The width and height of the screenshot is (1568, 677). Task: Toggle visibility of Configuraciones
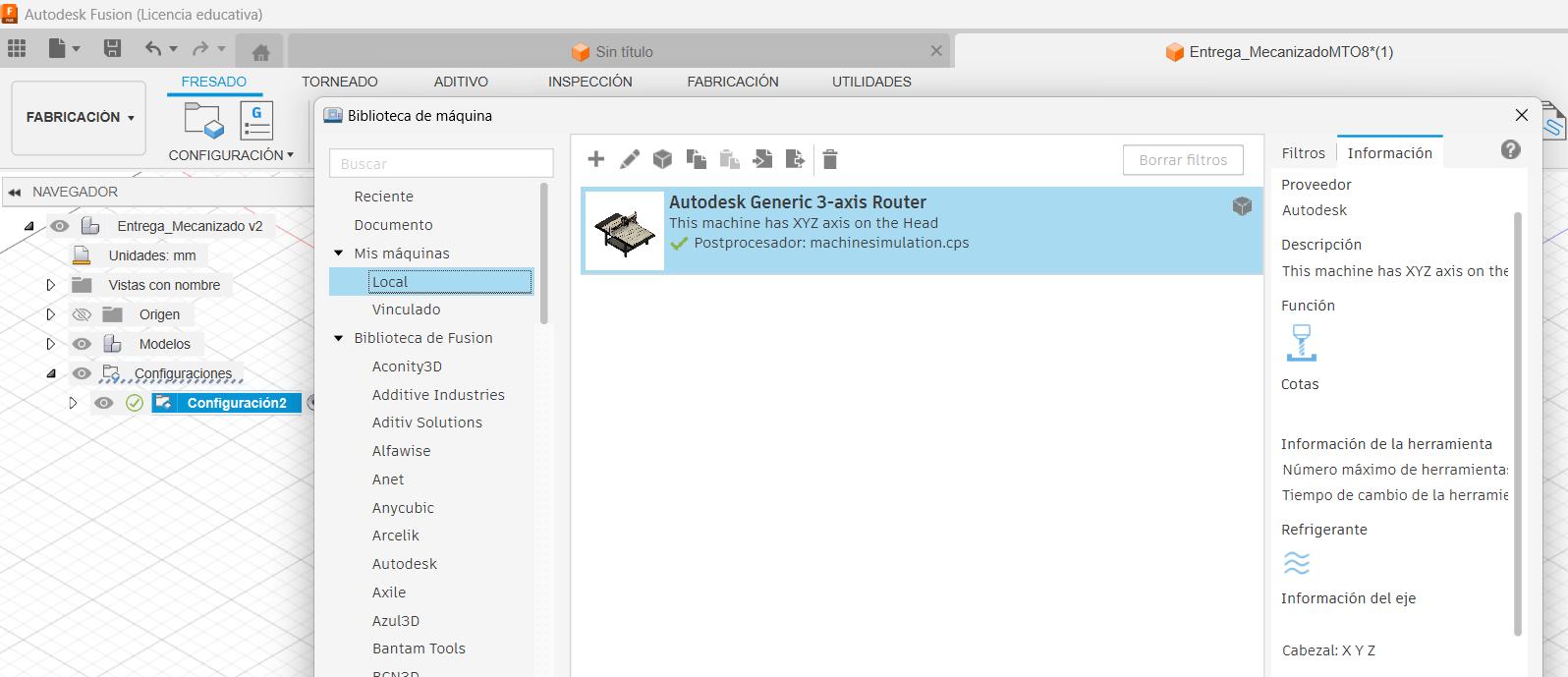82,373
